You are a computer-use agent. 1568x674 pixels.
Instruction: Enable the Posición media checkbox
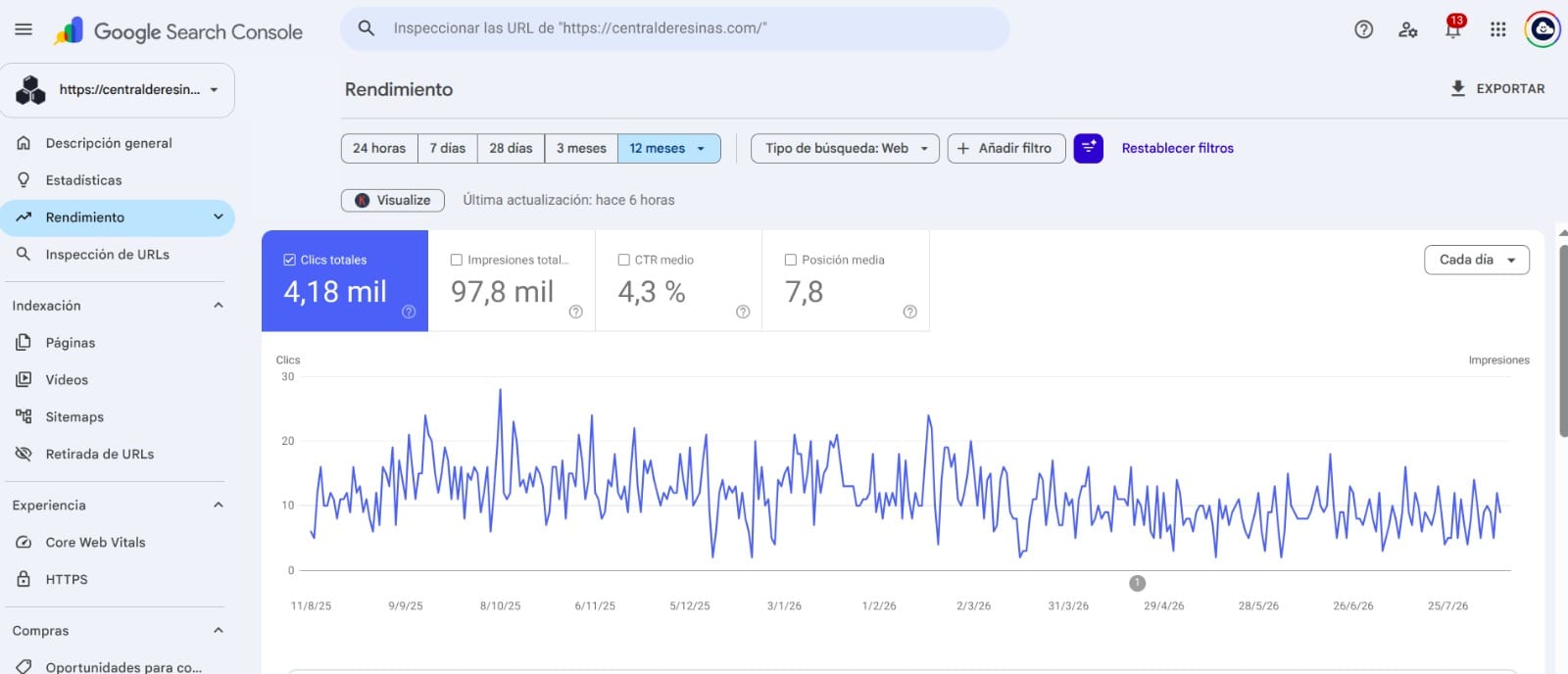click(791, 260)
